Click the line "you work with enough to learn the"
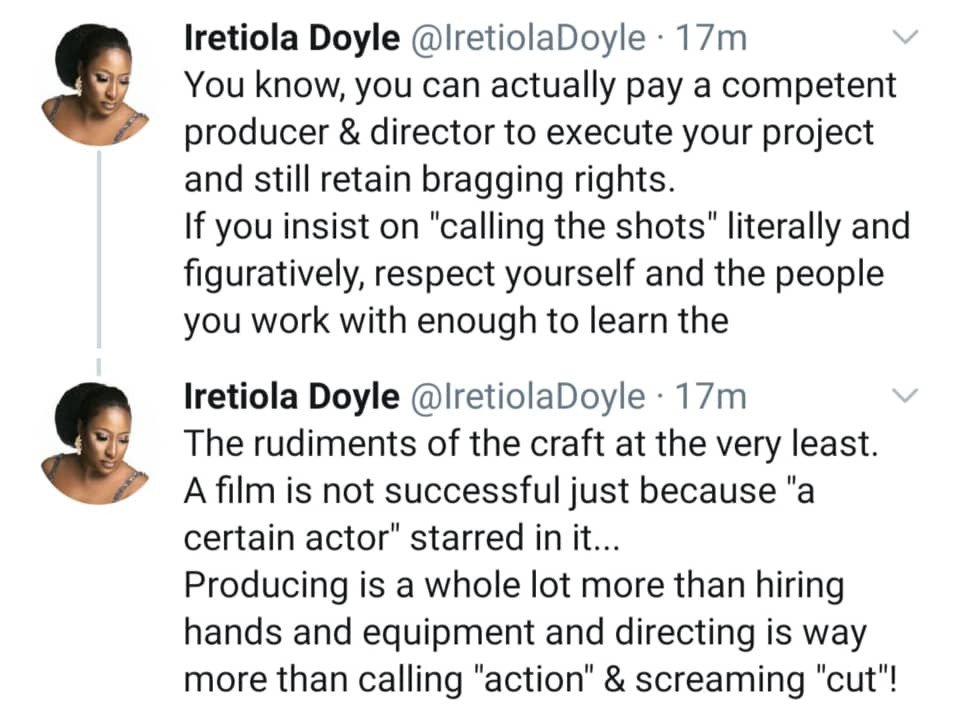The width and height of the screenshot is (960, 704). (x=456, y=321)
